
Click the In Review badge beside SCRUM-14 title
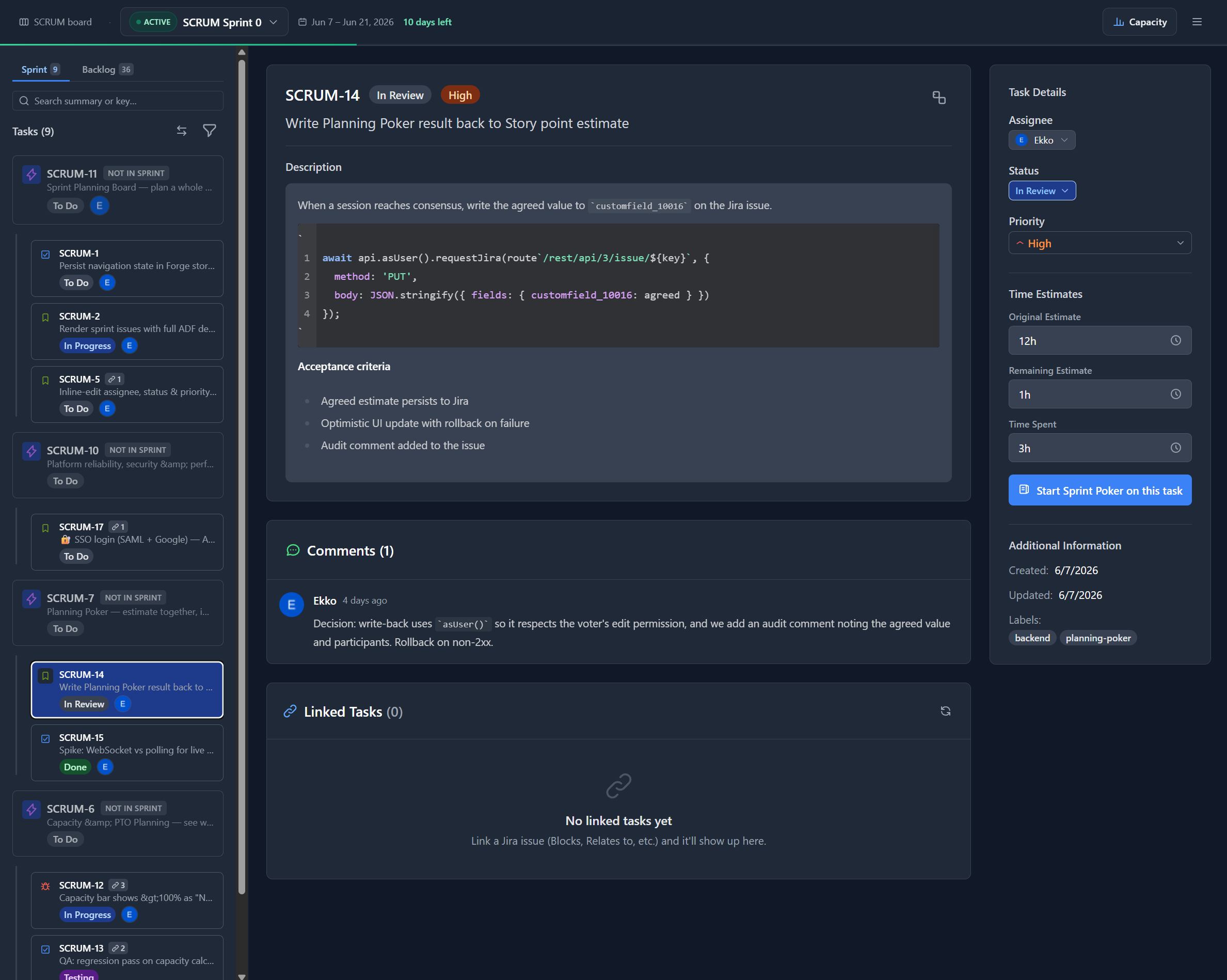pos(400,95)
